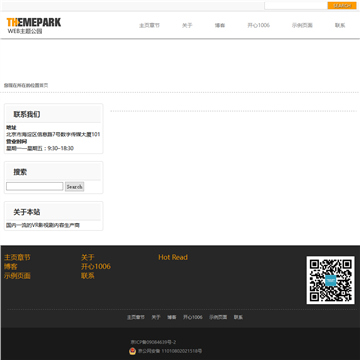Click the orange SEARCH button at top
The image size is (360, 360).
[342, 6]
